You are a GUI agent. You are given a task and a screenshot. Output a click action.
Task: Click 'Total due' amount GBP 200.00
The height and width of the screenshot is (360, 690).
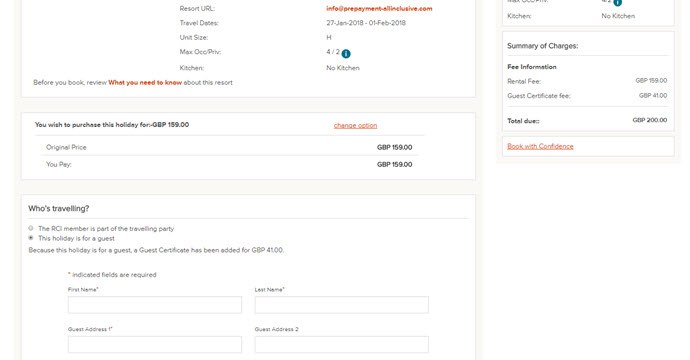point(650,120)
